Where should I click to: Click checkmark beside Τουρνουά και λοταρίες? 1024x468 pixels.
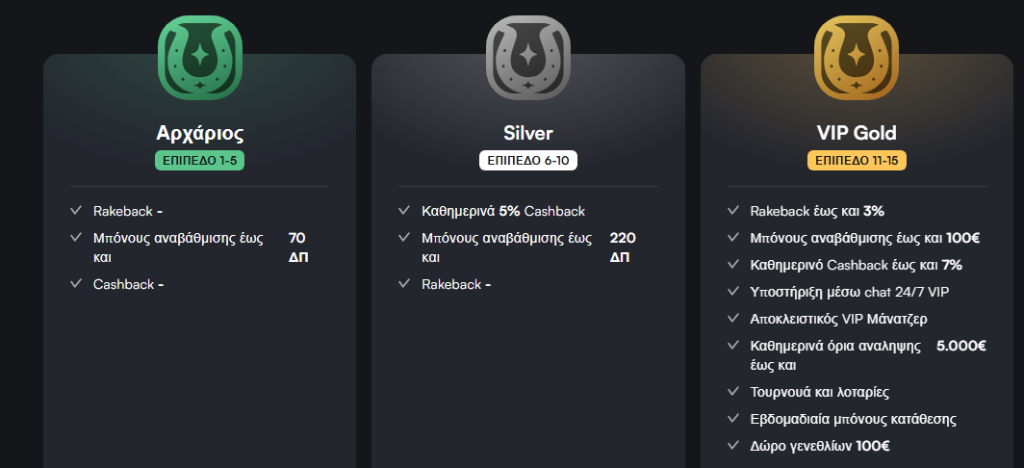[x=733, y=392]
